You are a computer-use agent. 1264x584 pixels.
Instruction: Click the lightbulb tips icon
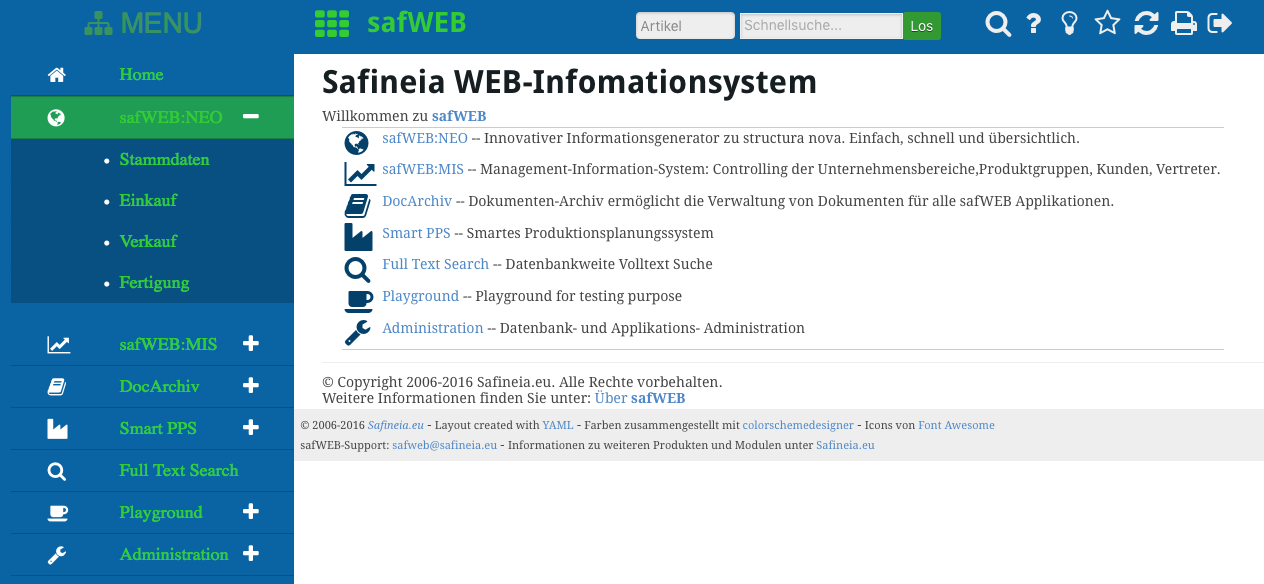1070,24
